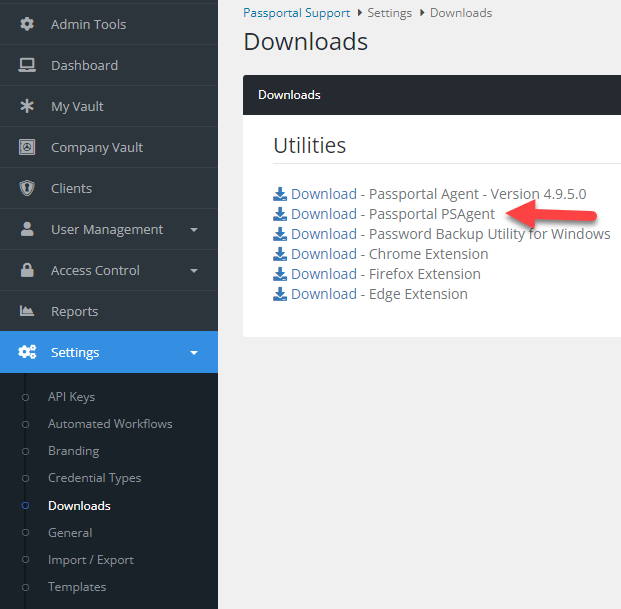Viewport: 621px width, 609px height.
Task: Open Branding settings page
Action: tap(74, 451)
